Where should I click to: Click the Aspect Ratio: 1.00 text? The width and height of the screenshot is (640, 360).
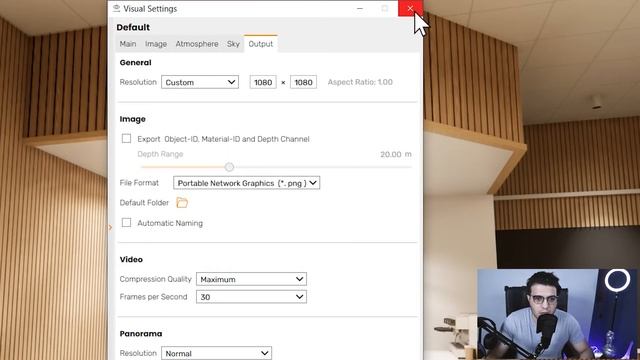[360, 82]
